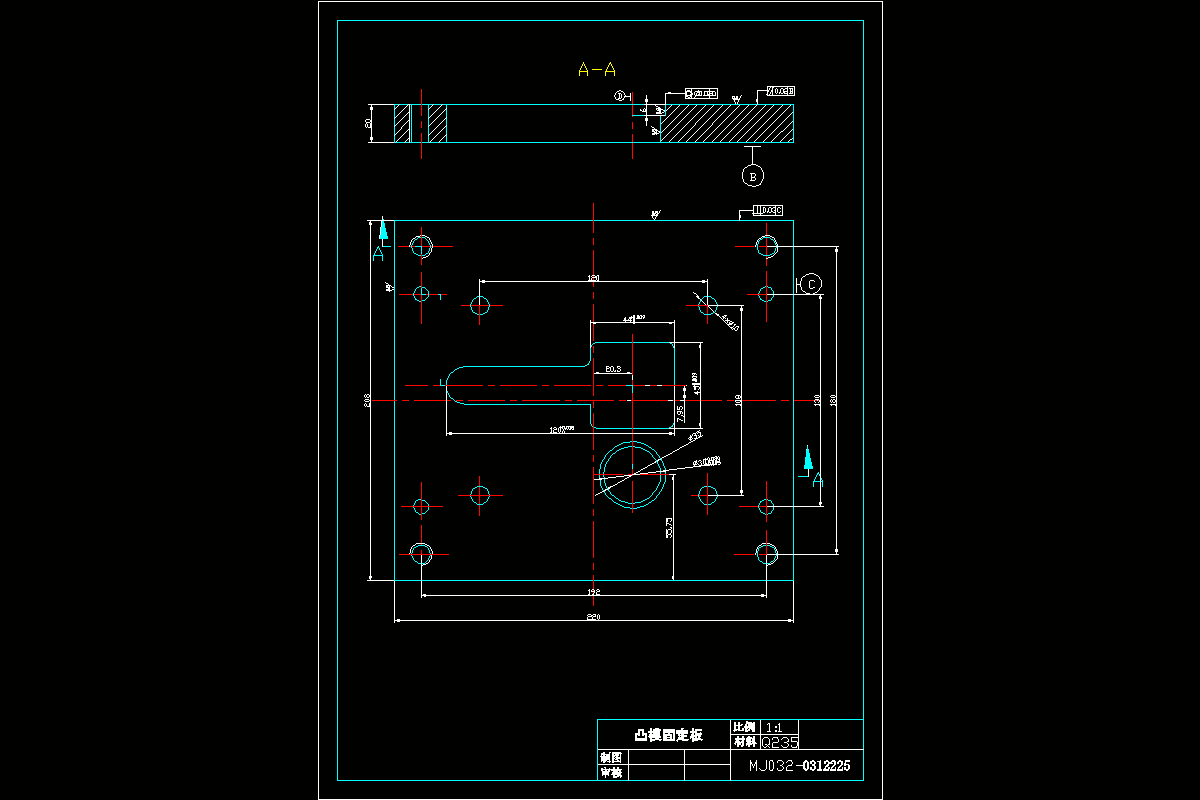The width and height of the screenshot is (1200, 800).
Task: Select the 220 overall width dimension
Action: coord(593,618)
